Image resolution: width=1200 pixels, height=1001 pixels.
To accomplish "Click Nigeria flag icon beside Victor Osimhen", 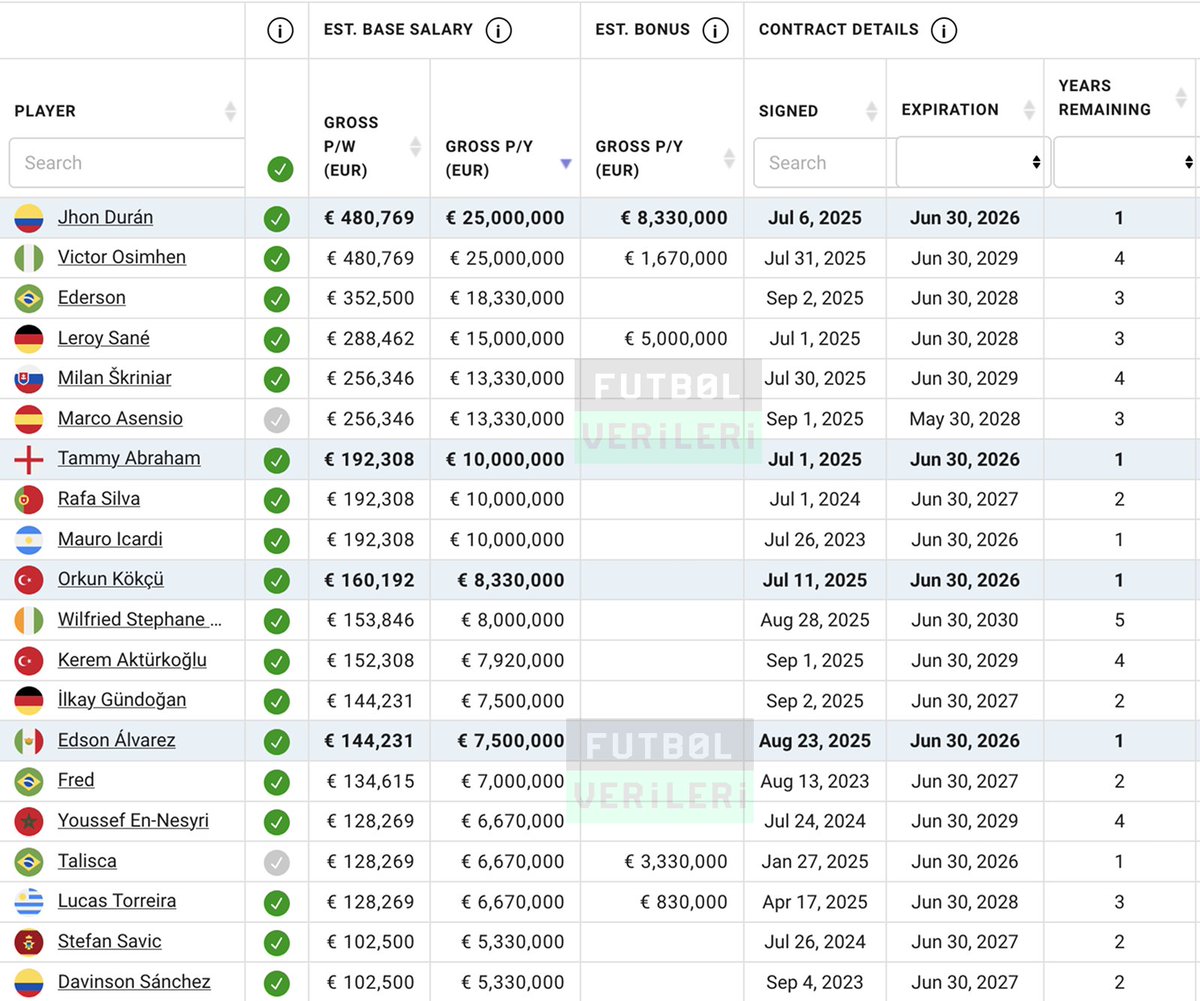I will (29, 258).
